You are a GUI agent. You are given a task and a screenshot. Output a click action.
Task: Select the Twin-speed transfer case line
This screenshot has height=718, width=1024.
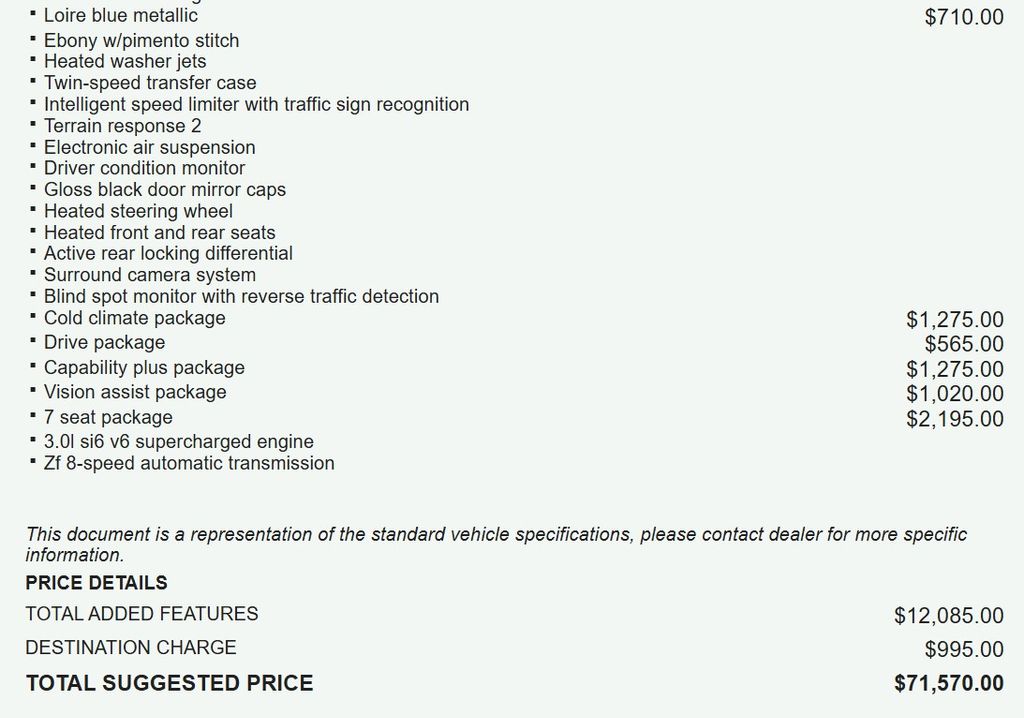coord(150,83)
